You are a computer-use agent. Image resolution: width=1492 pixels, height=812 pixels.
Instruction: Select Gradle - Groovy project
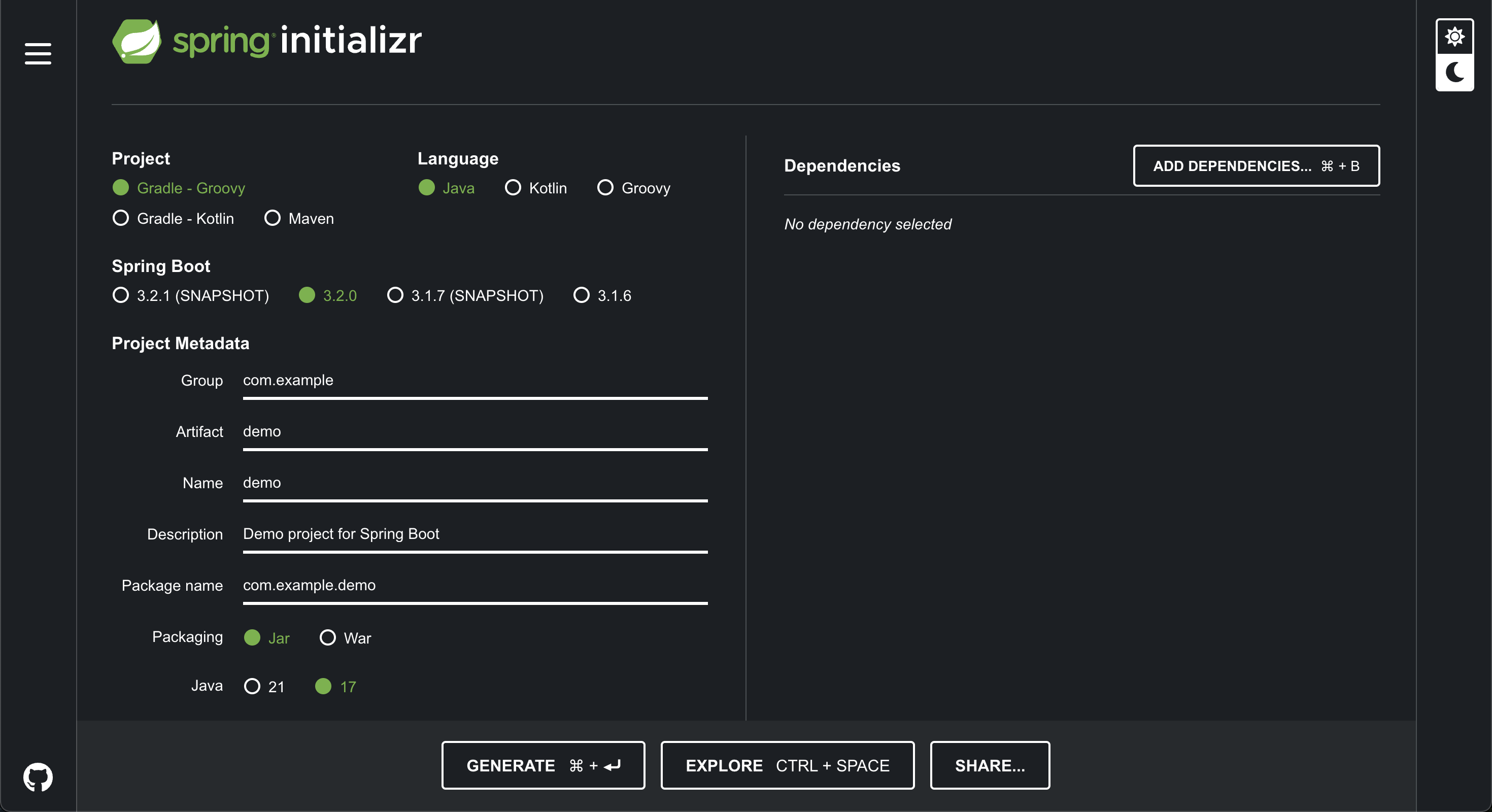pos(179,188)
